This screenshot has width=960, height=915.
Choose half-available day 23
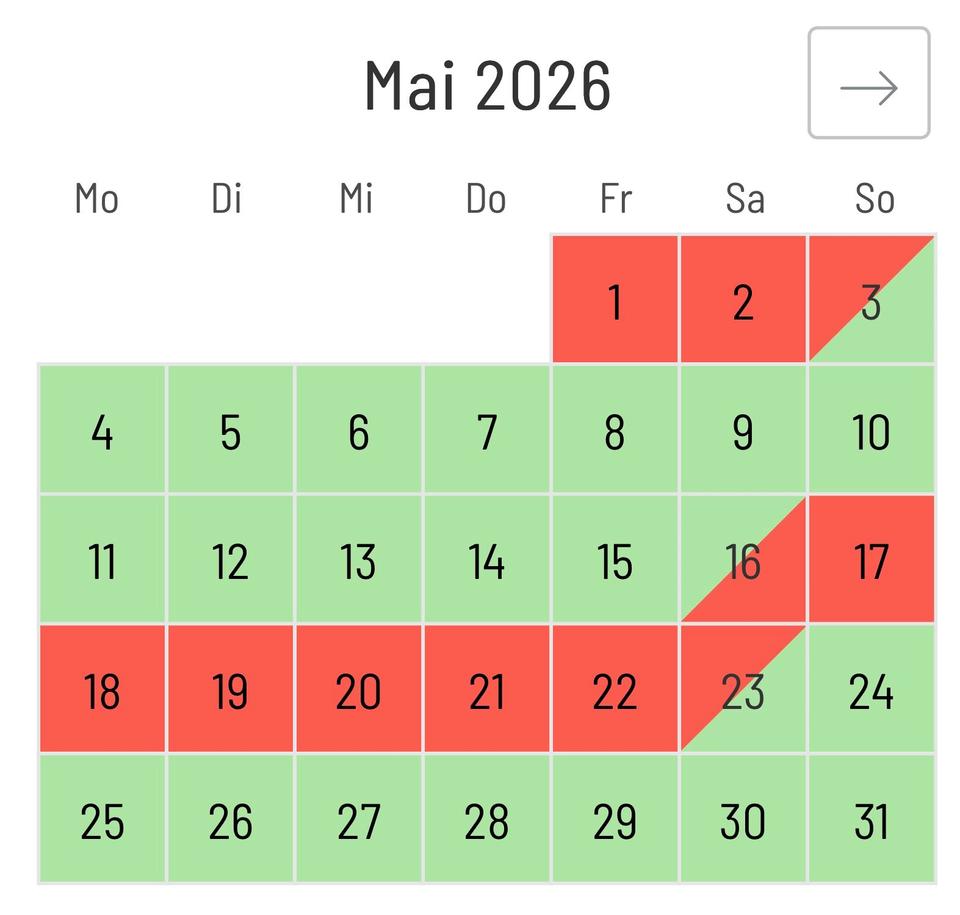pyautogui.click(x=743, y=689)
